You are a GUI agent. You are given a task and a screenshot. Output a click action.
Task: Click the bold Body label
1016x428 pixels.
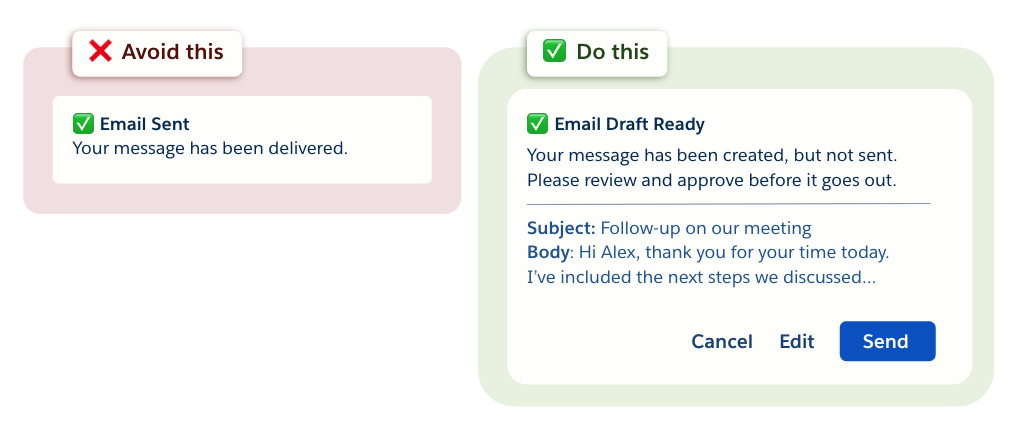coord(548,252)
